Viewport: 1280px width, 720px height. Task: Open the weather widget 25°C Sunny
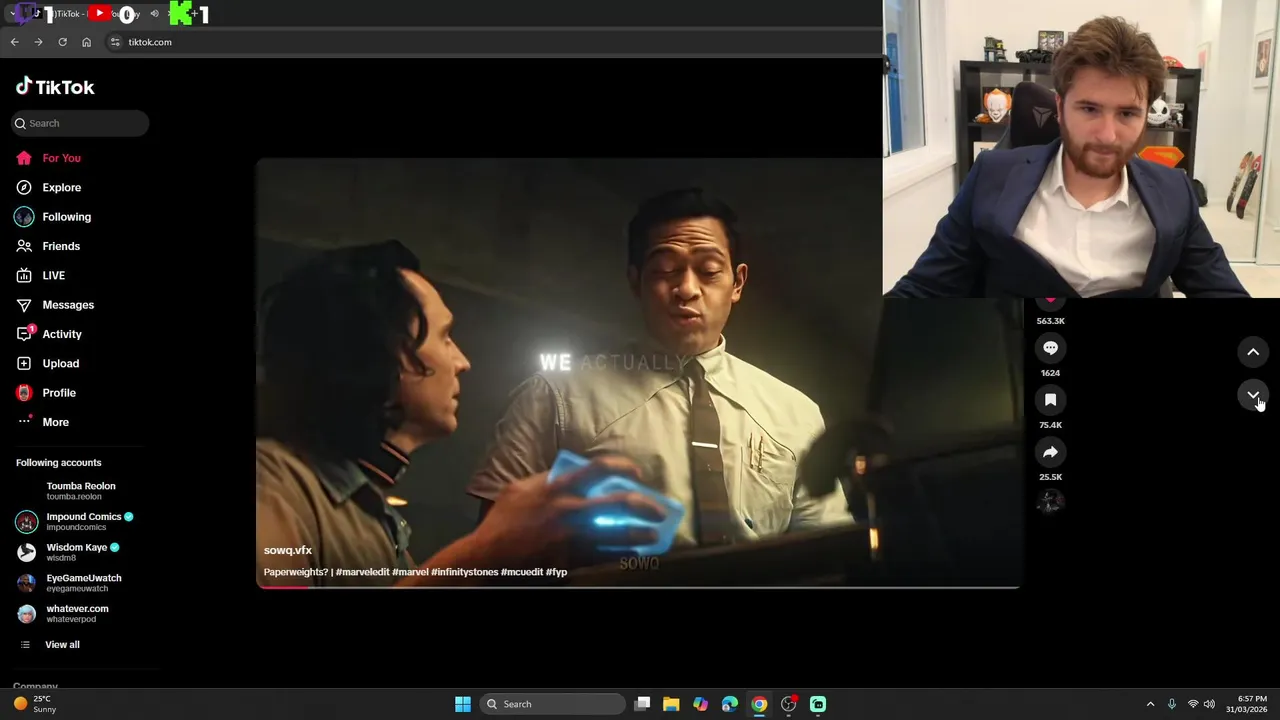(x=35, y=704)
